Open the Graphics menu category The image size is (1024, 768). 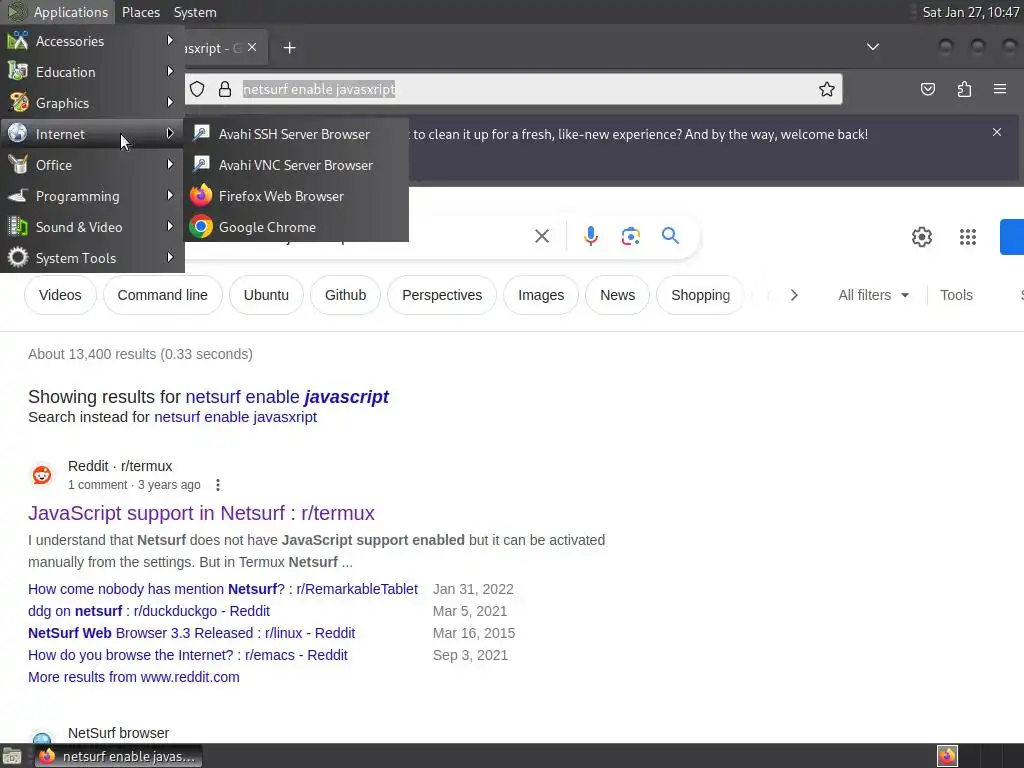pos(92,103)
